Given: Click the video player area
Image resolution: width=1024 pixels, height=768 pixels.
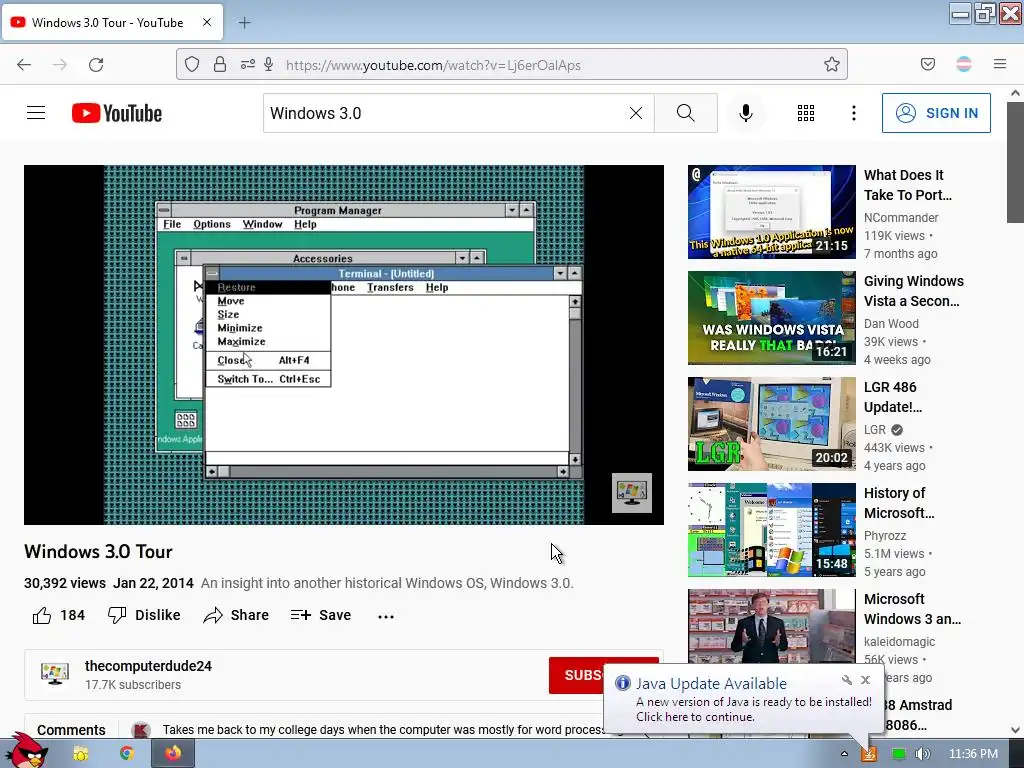Looking at the screenshot, I should coord(344,344).
